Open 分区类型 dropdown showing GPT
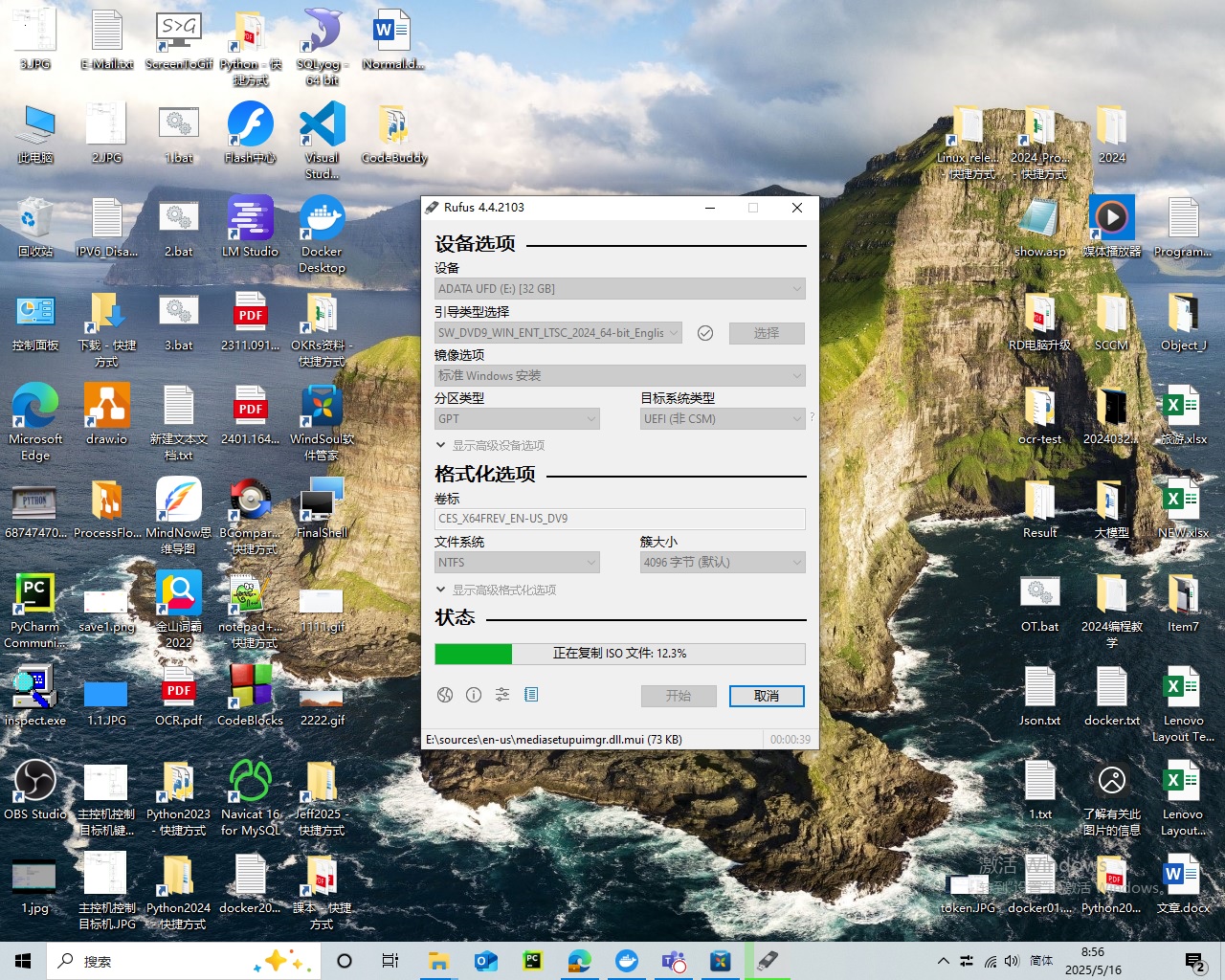The width and height of the screenshot is (1225, 980). pos(517,419)
